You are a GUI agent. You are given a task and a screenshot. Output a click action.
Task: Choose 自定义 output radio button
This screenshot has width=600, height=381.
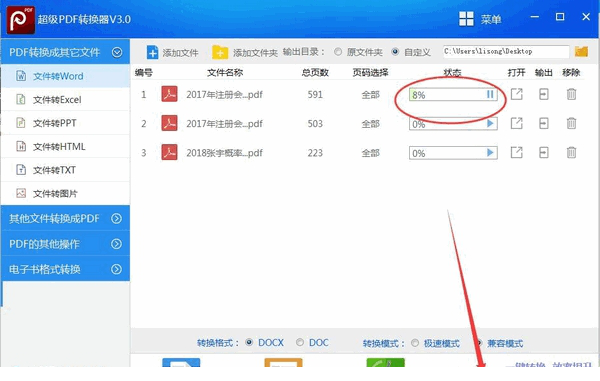click(x=395, y=52)
